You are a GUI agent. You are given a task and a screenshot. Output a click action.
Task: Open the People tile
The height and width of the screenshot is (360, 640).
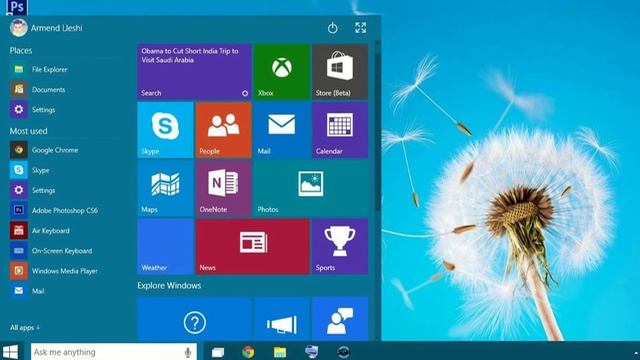point(223,130)
